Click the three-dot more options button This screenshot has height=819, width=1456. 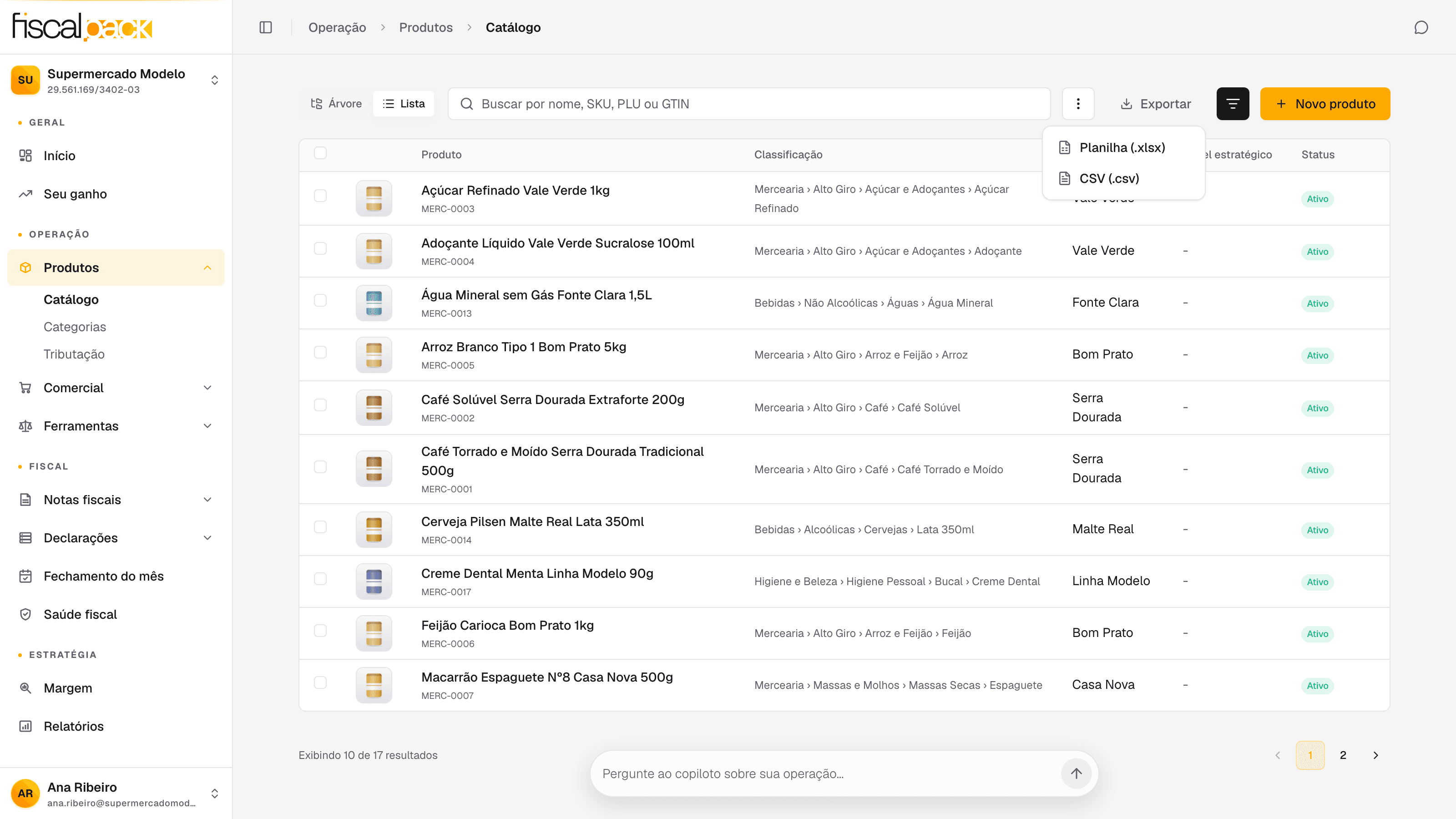[x=1078, y=103]
